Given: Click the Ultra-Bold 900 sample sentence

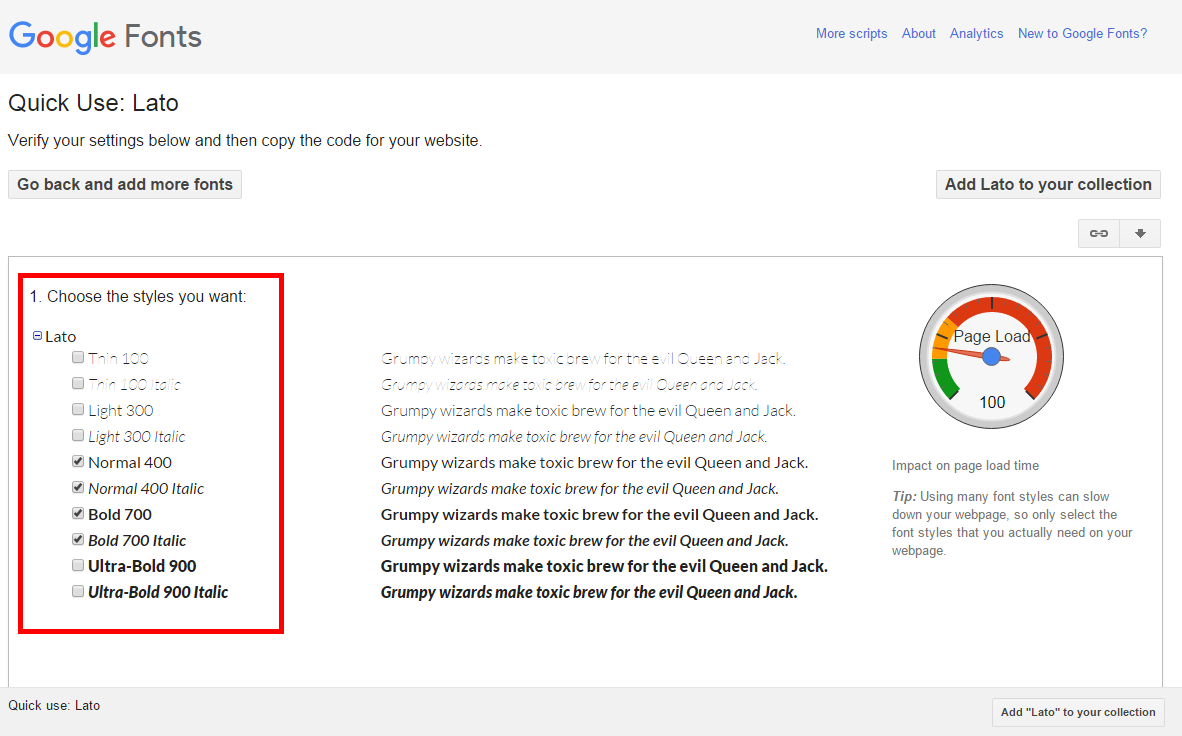Looking at the screenshot, I should pos(604,566).
